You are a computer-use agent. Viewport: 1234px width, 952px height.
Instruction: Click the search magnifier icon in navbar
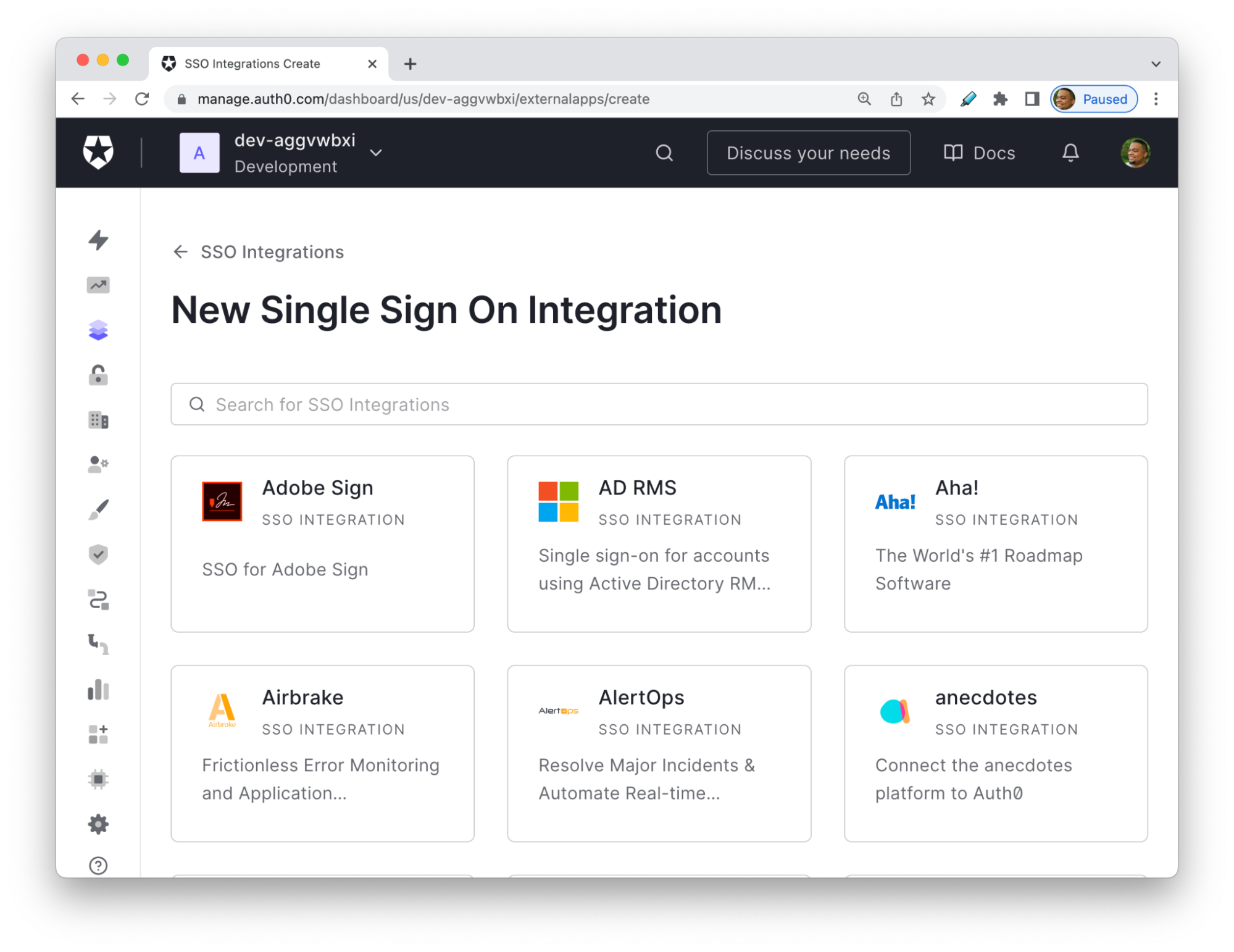(664, 153)
